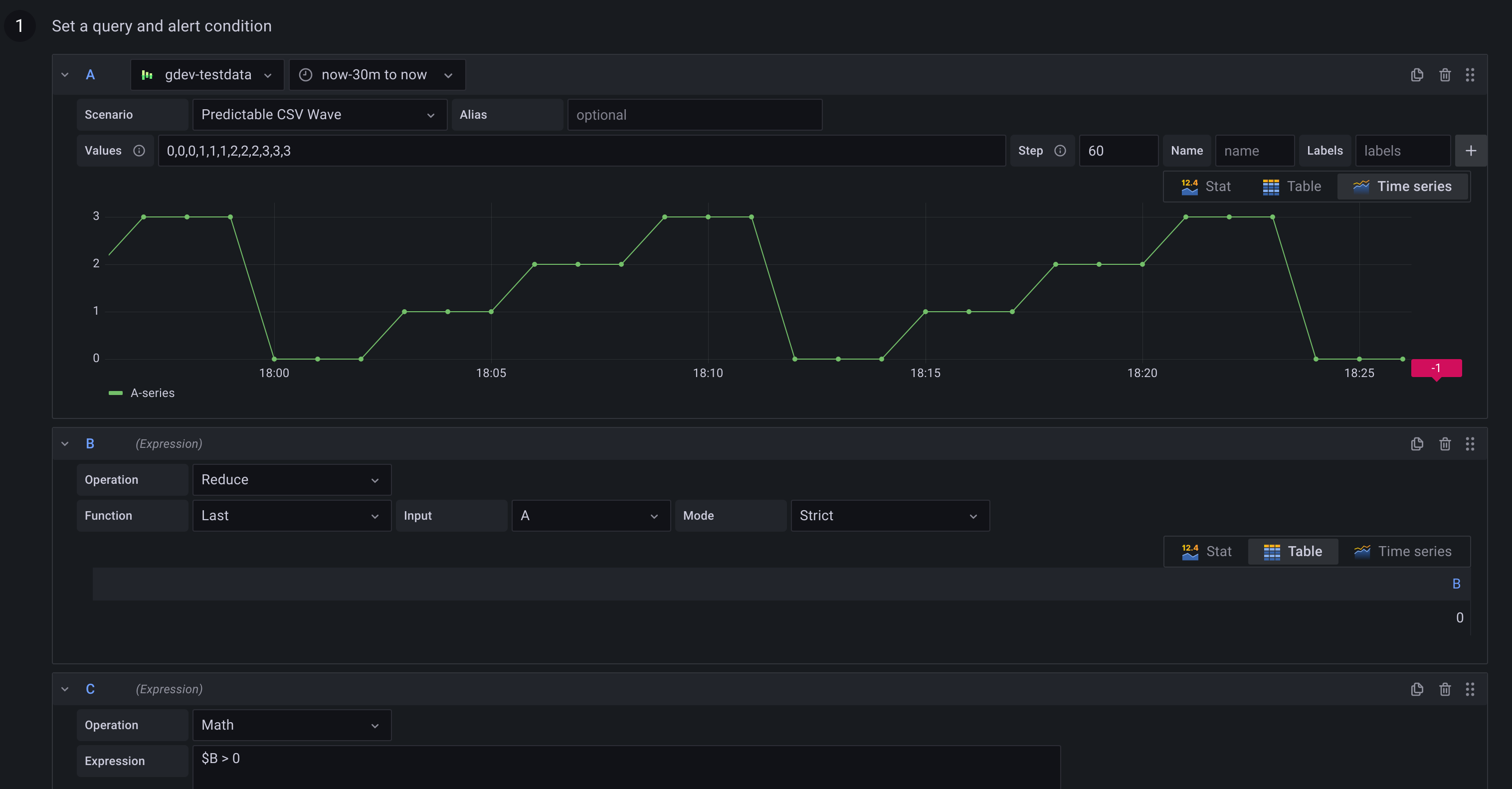Open the now-30m to now time range dropdown
This screenshot has height=789, width=1512.
point(378,74)
